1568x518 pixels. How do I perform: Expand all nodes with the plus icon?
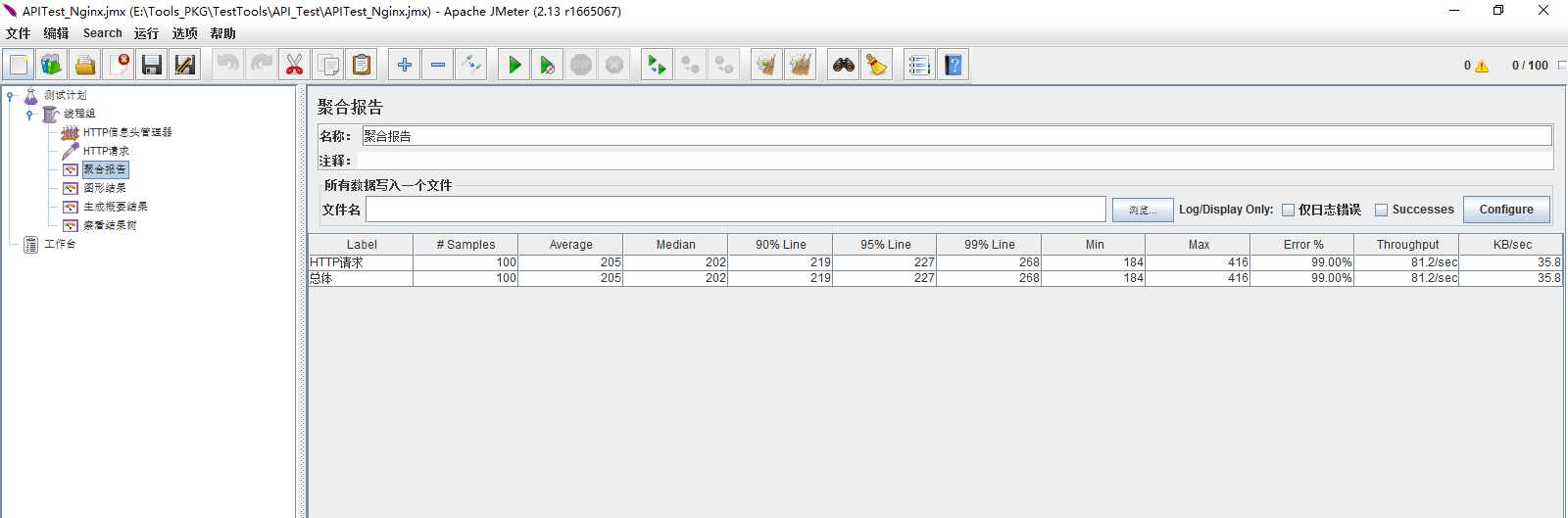pyautogui.click(x=404, y=65)
